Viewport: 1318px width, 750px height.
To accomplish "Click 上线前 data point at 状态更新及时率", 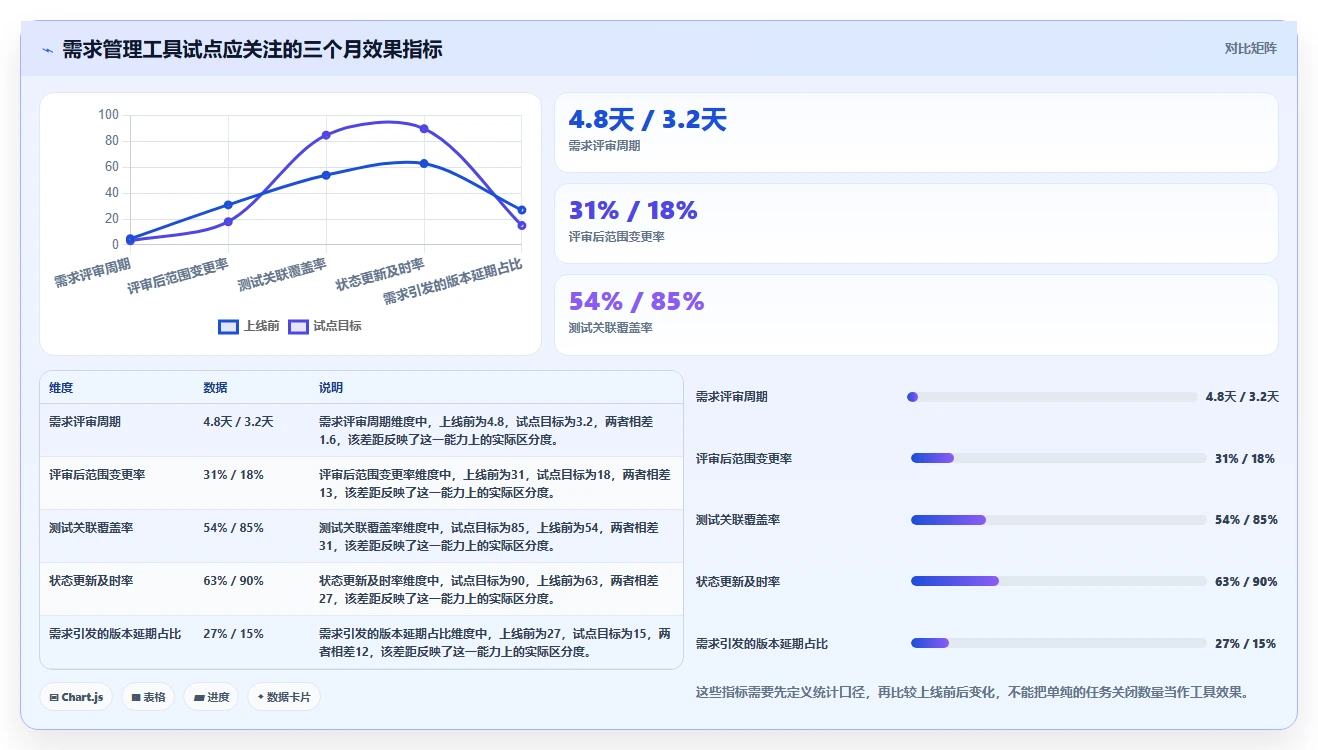I will point(424,163).
